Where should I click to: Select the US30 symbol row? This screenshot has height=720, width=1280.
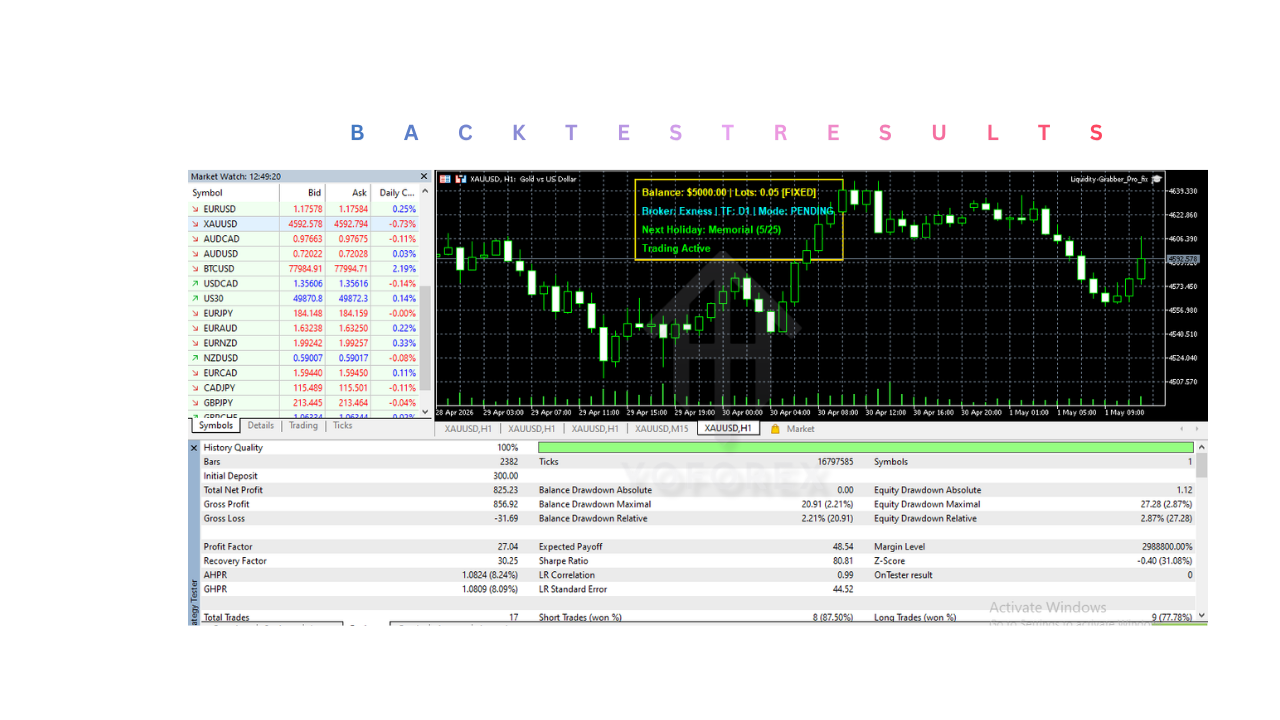click(304, 298)
